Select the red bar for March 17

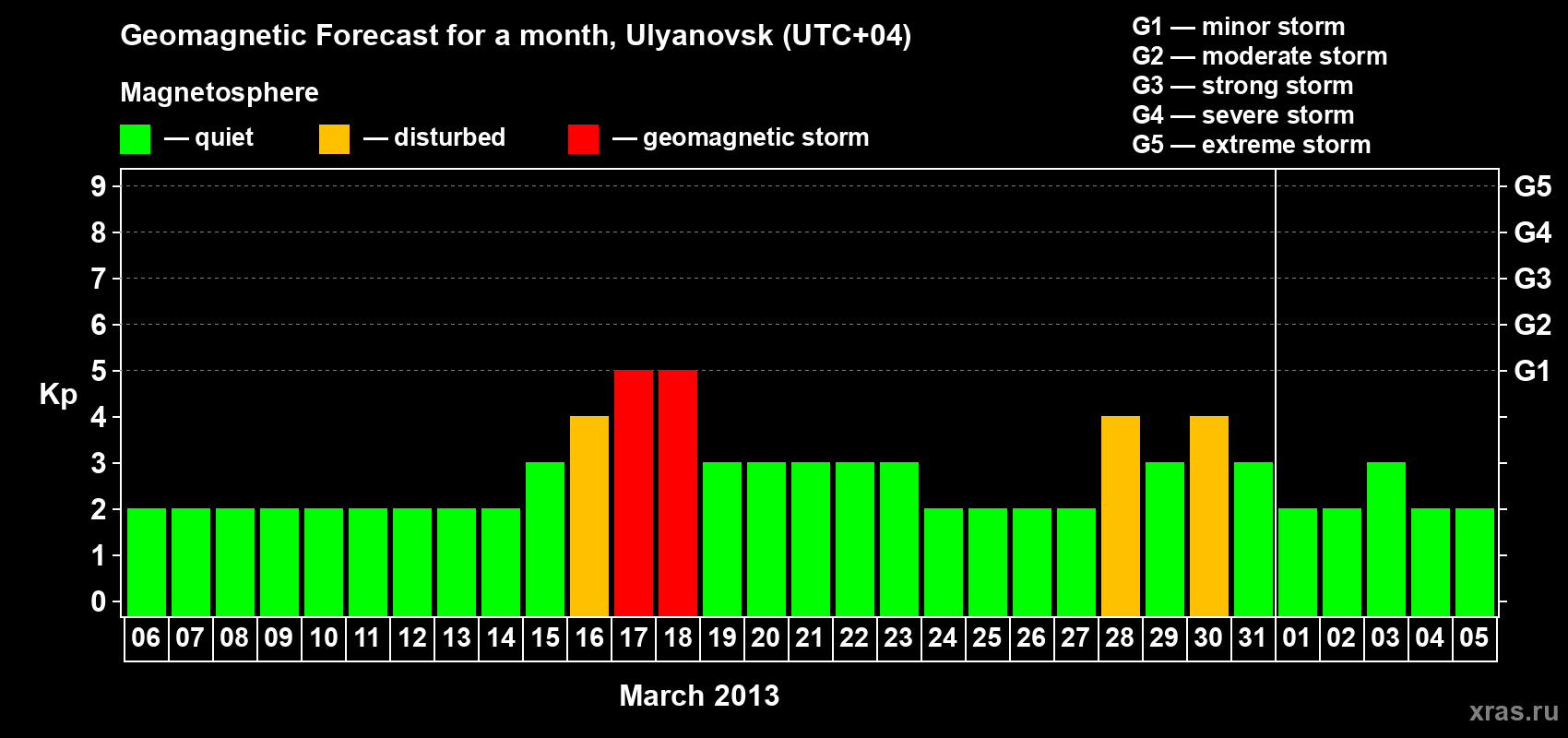(x=634, y=494)
